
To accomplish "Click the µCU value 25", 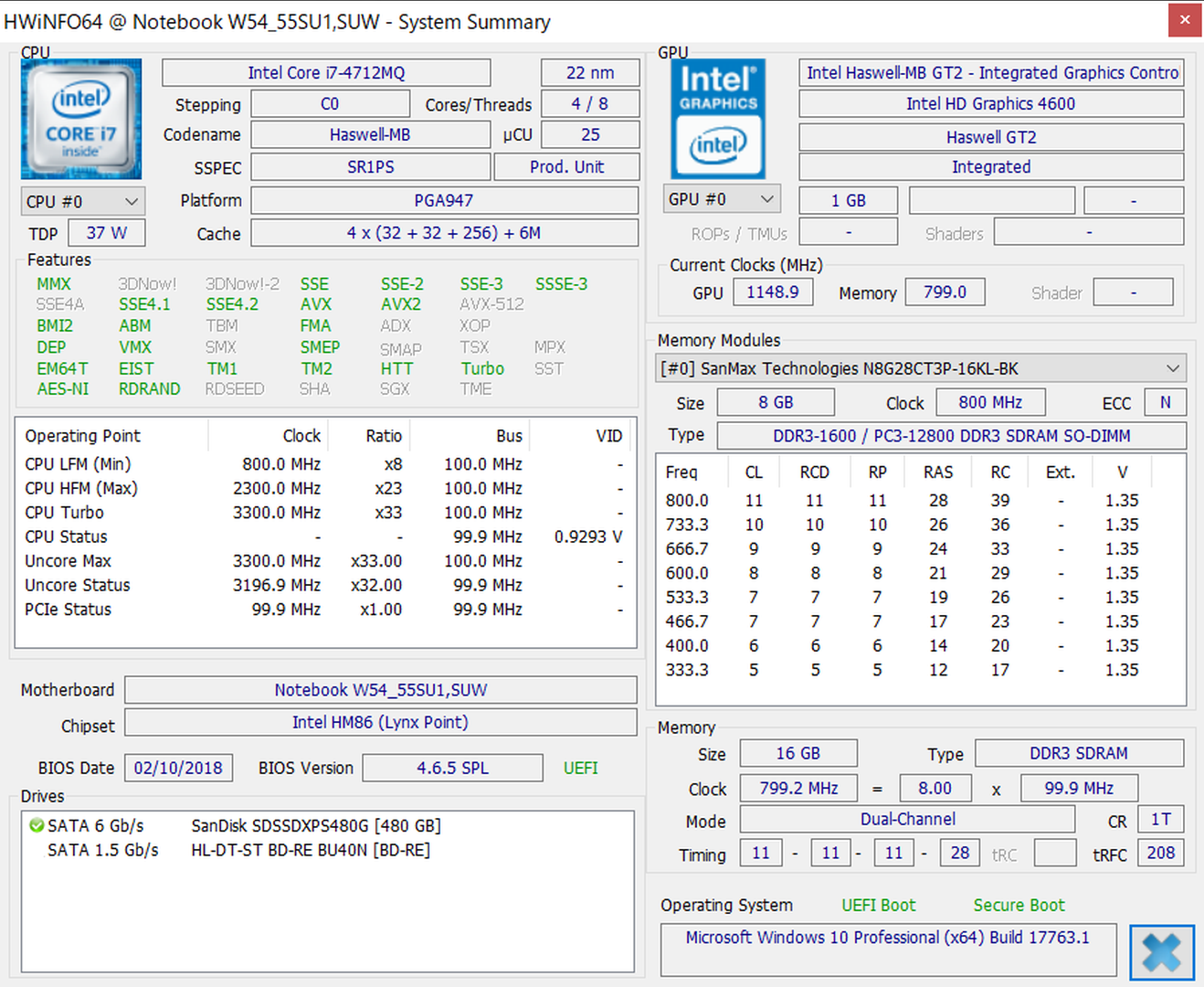I will coord(590,134).
